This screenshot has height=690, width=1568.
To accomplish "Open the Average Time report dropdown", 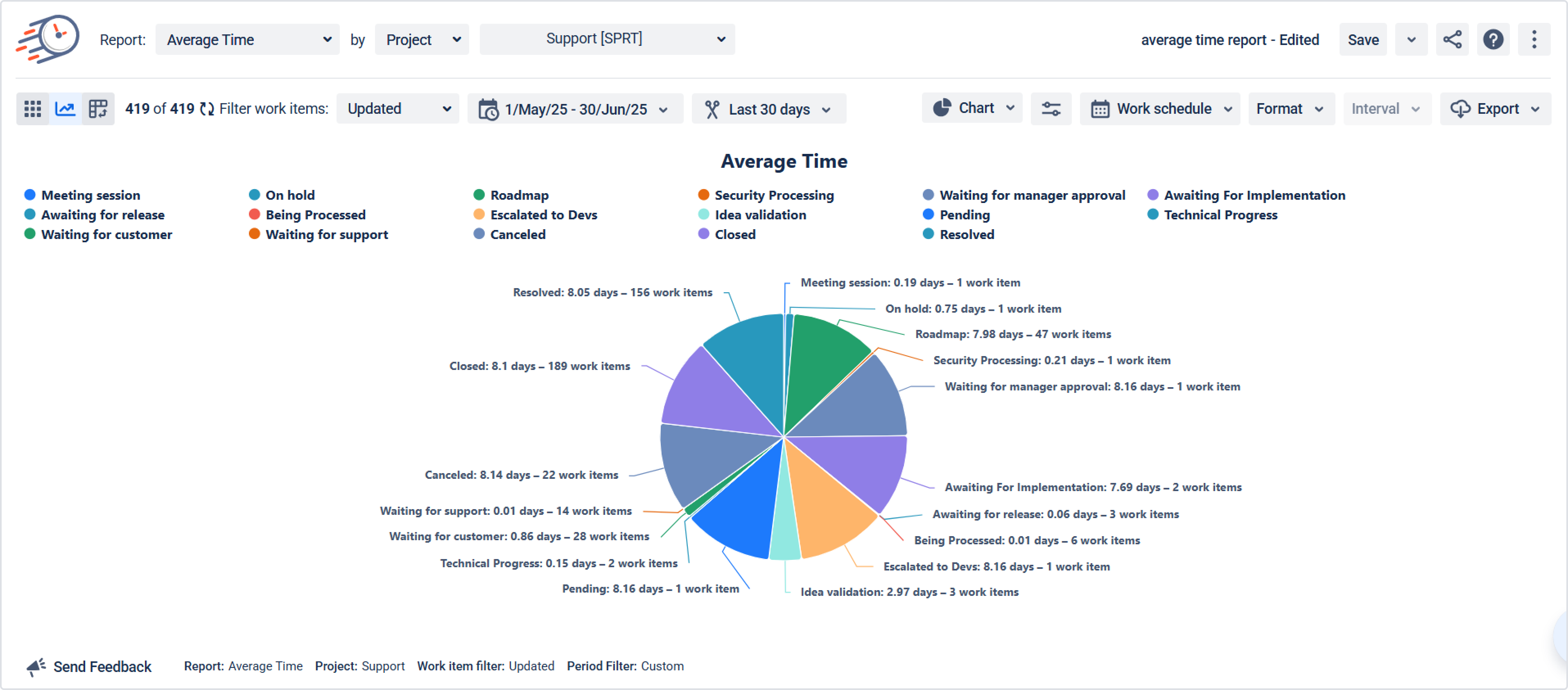I will tap(247, 40).
